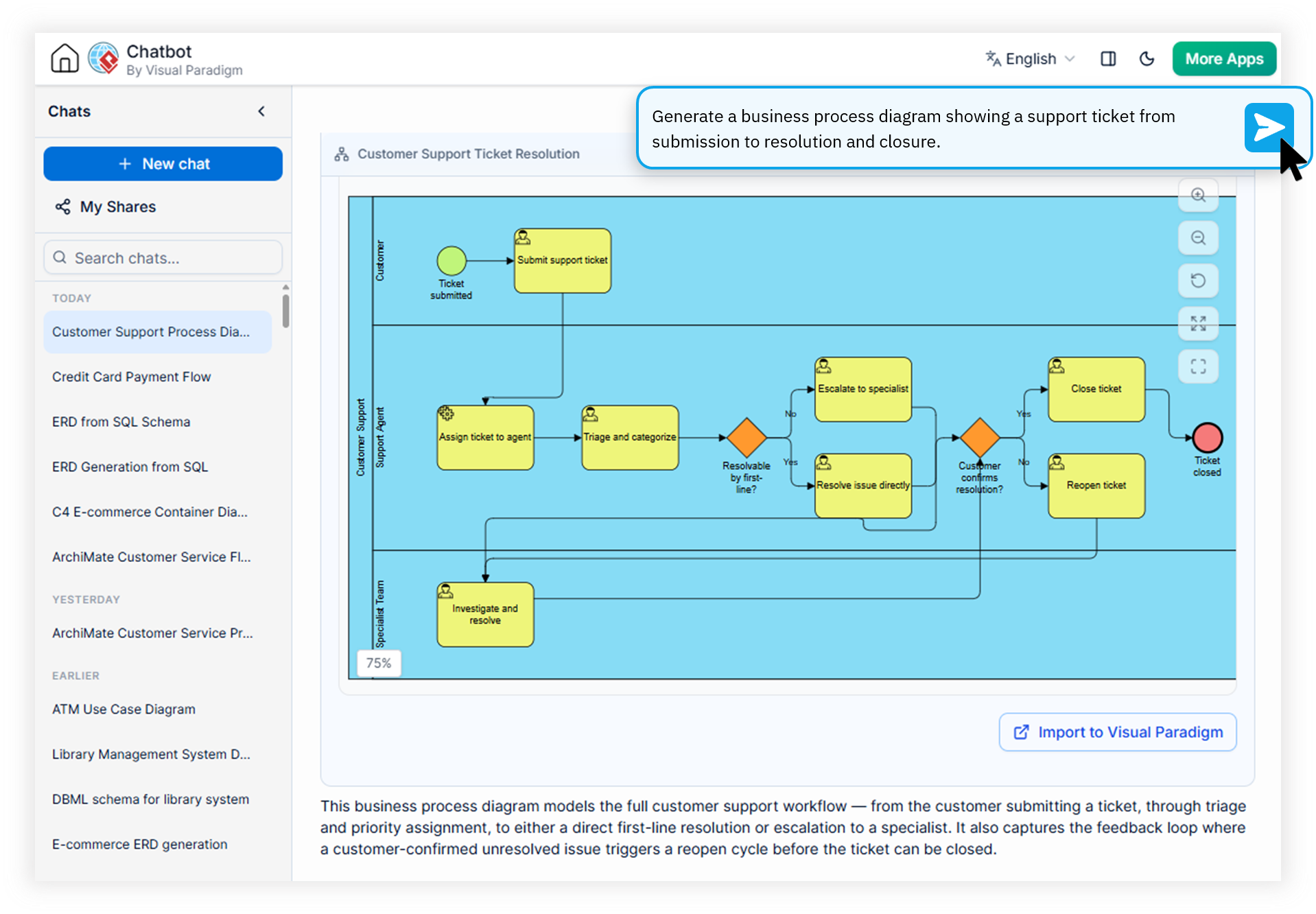Screen dimensions: 1316x914
Task: Click the diagram icon beside Customer Support Ticket Resolution
Action: 341,154
